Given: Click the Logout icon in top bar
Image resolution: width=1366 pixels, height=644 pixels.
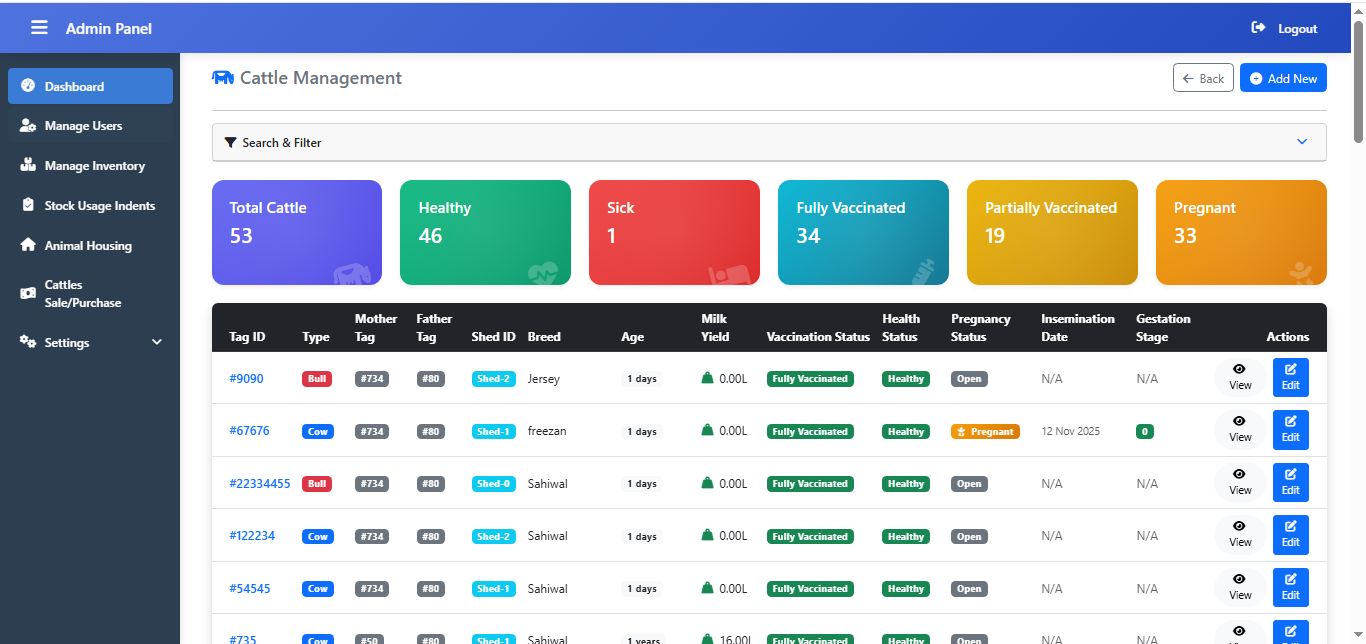Looking at the screenshot, I should tap(1258, 28).
